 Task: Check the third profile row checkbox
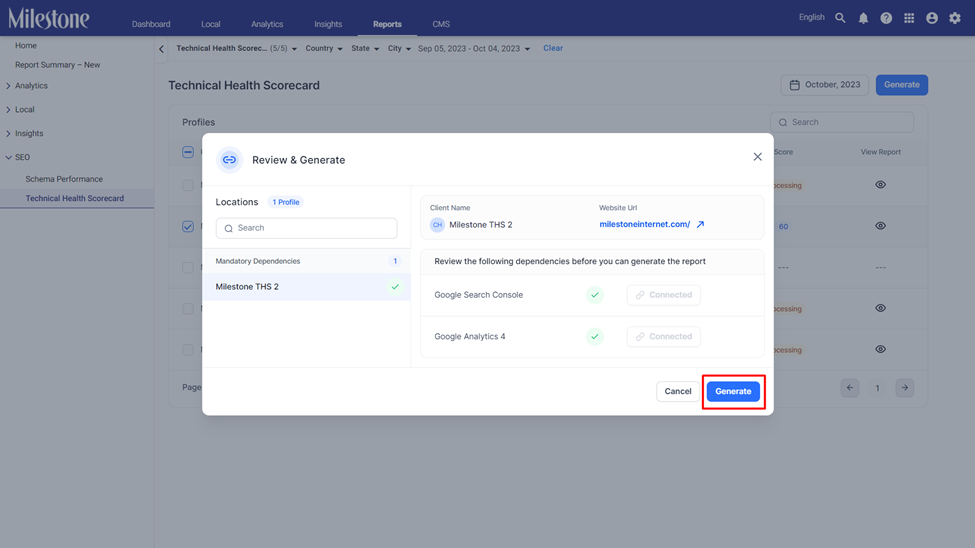coord(188,267)
